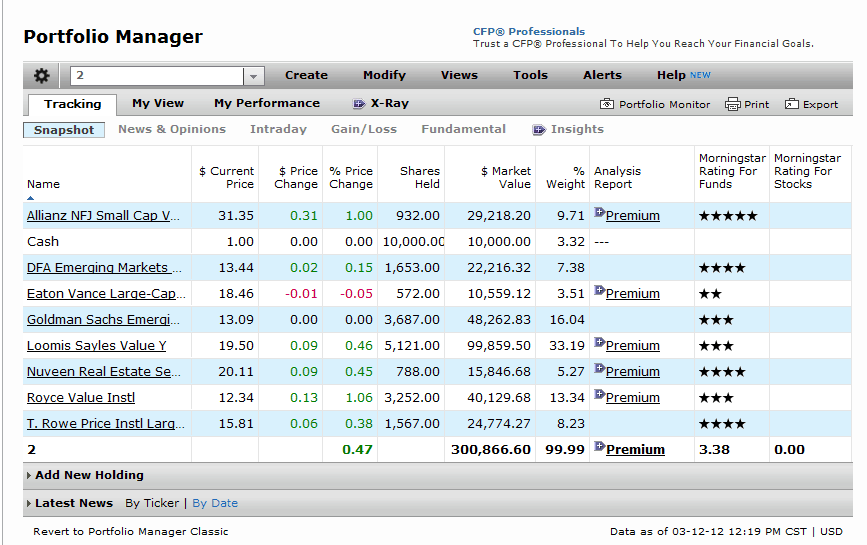Click the Insights tab icon
The width and height of the screenshot is (867, 545).
[x=539, y=130]
